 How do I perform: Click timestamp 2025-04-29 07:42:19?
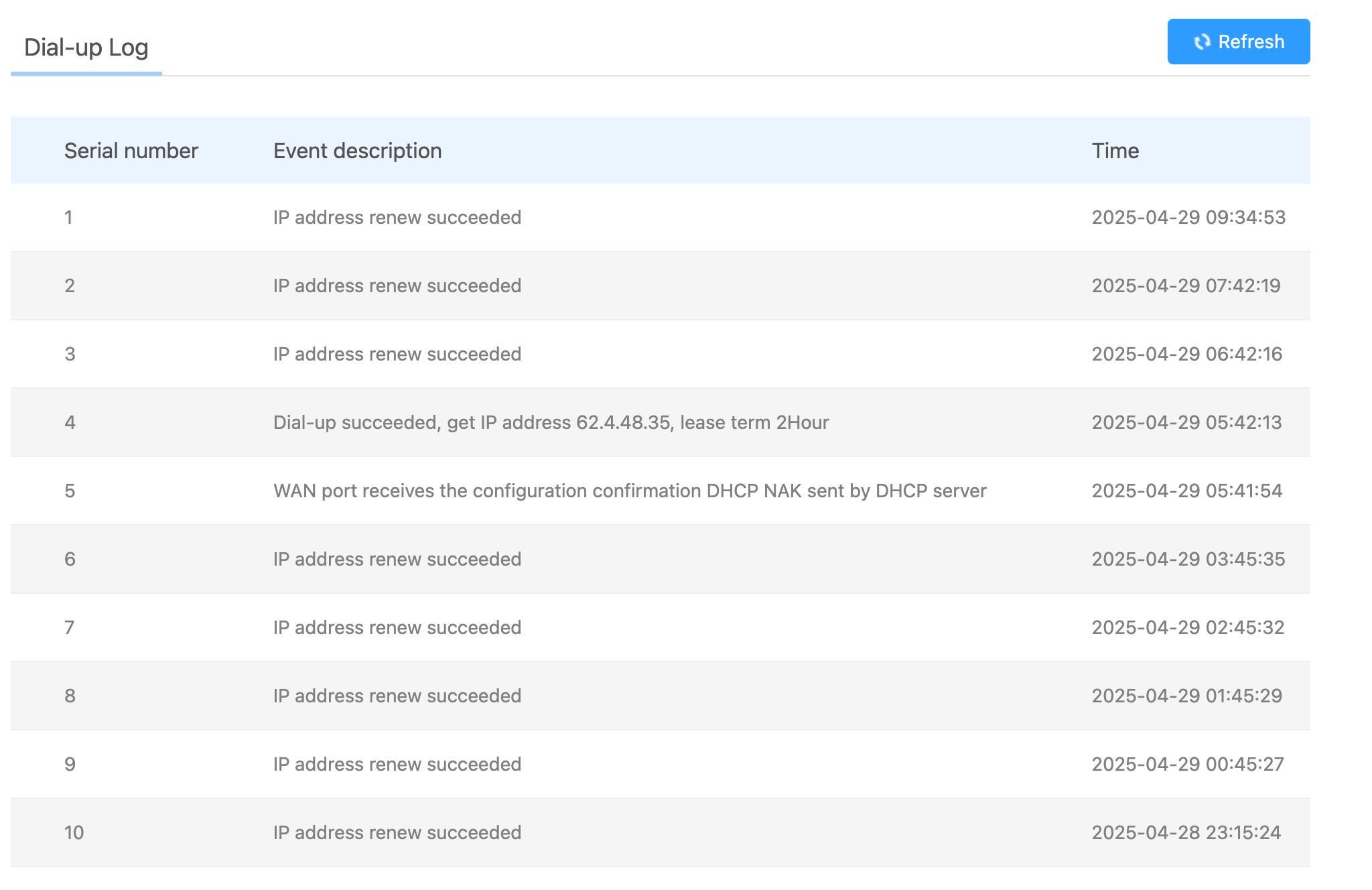[1186, 286]
